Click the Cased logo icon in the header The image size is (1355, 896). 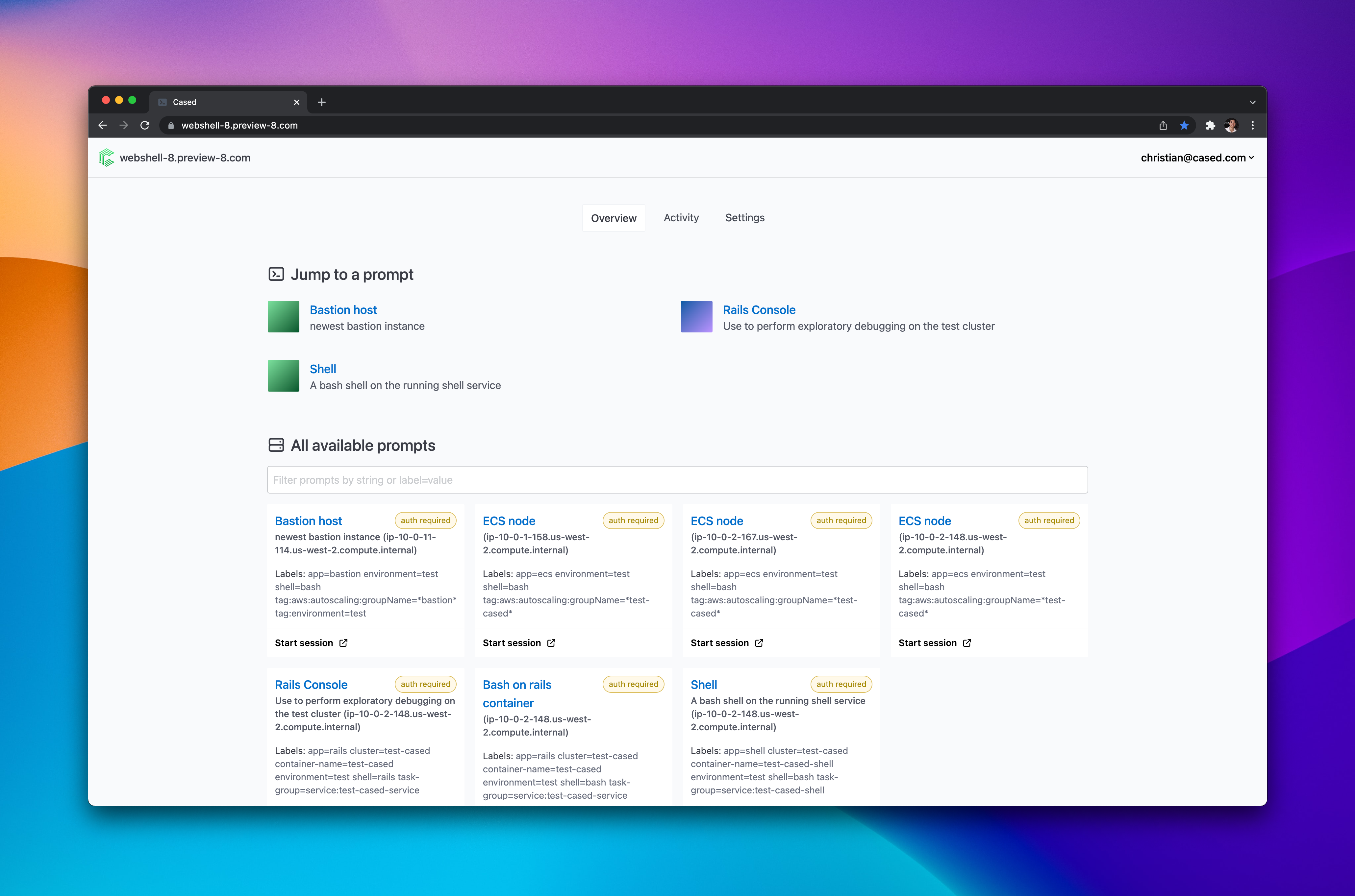click(x=106, y=158)
